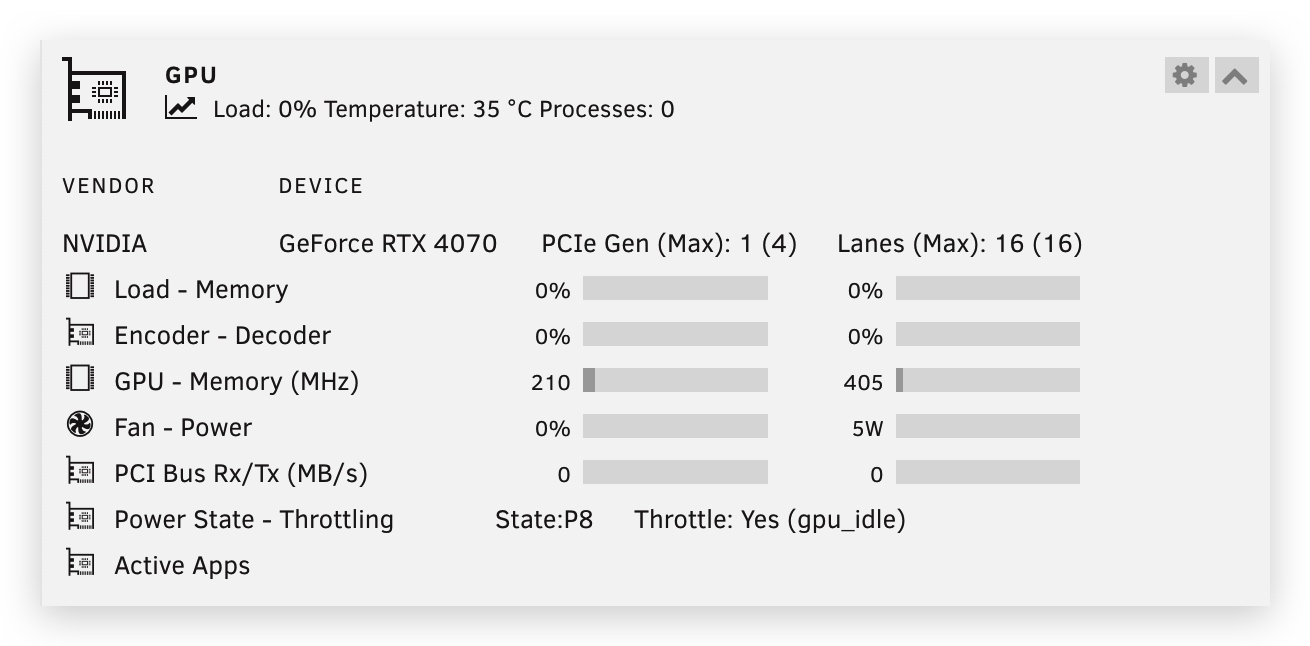Viewport: 1310px width, 646px height.
Task: Click the fan icon for Fan - Power
Action: [x=80, y=426]
